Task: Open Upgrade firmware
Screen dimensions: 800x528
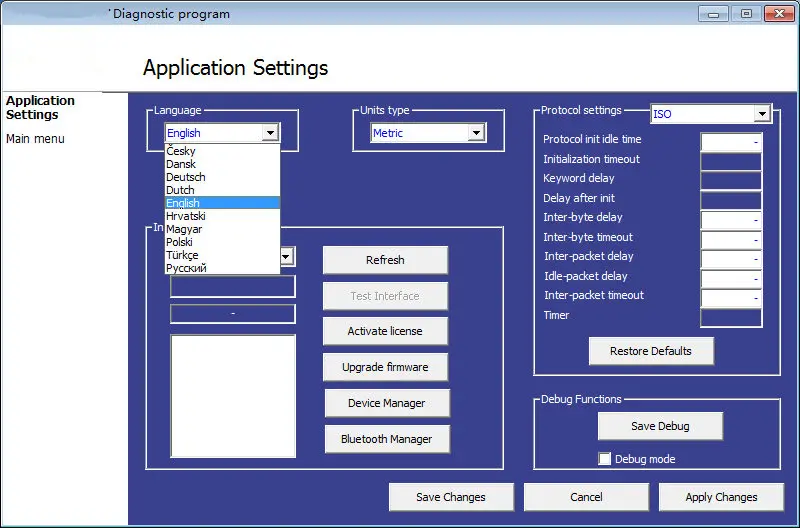Action: 385,367
